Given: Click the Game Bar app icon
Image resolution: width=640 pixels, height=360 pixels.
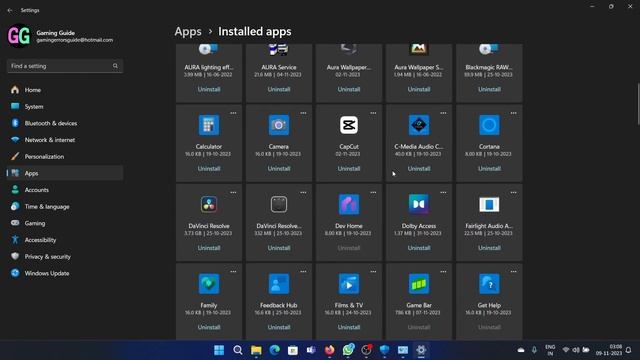Looking at the screenshot, I should 419,284.
